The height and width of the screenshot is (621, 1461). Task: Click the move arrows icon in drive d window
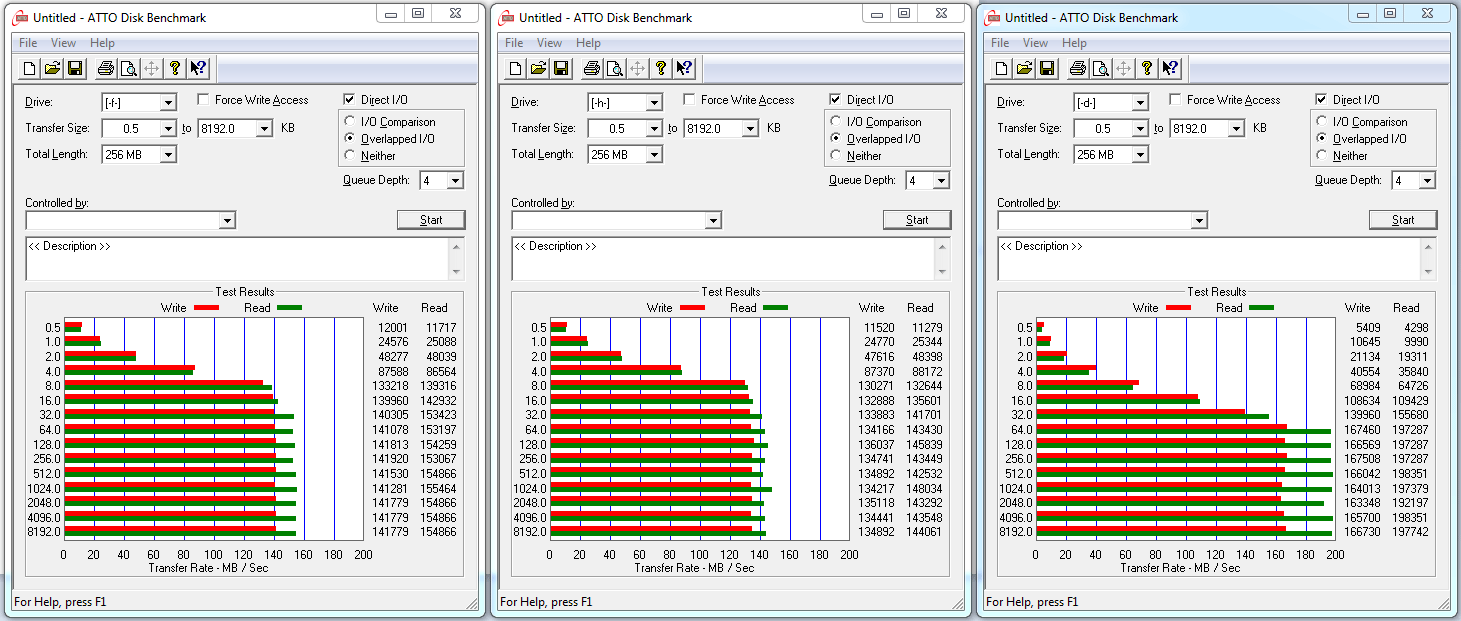coord(1124,68)
